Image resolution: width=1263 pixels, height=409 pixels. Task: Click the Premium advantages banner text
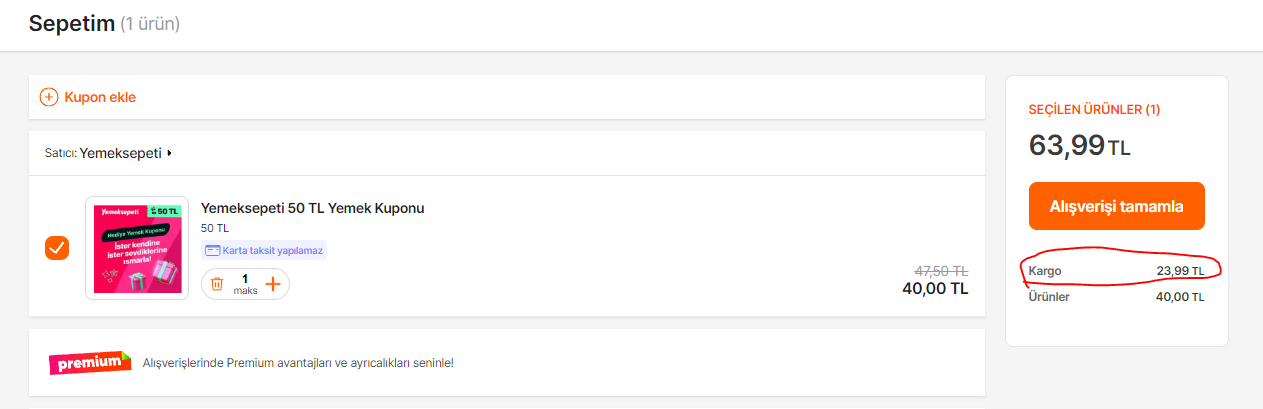[298, 362]
